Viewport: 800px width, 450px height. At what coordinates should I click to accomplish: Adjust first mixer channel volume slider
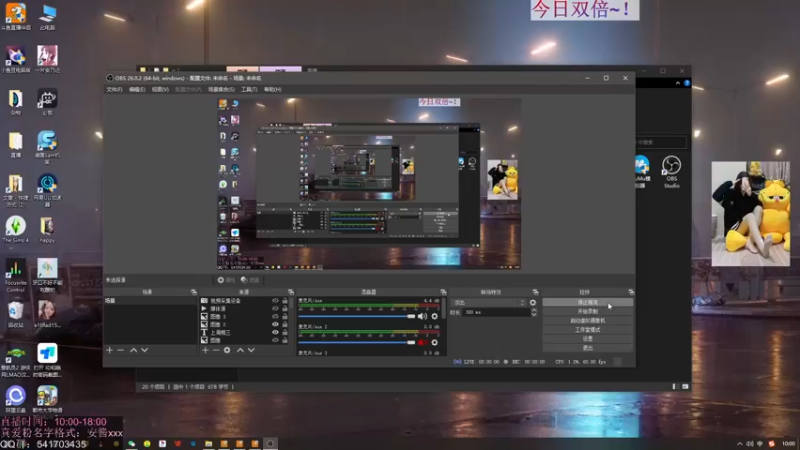(x=357, y=316)
